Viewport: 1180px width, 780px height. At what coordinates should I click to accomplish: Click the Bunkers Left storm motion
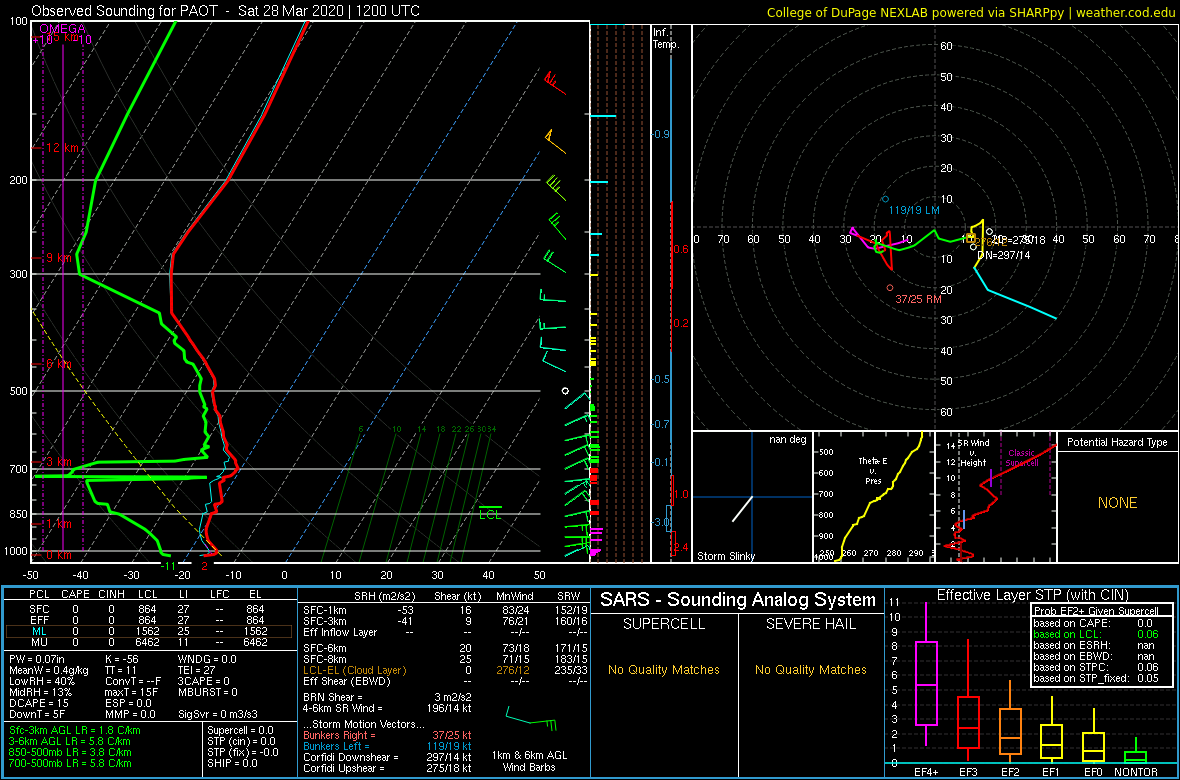coord(387,745)
